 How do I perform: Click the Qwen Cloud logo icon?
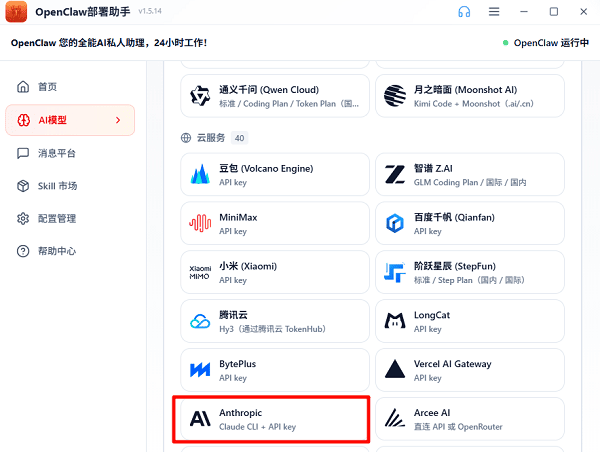[x=200, y=96]
